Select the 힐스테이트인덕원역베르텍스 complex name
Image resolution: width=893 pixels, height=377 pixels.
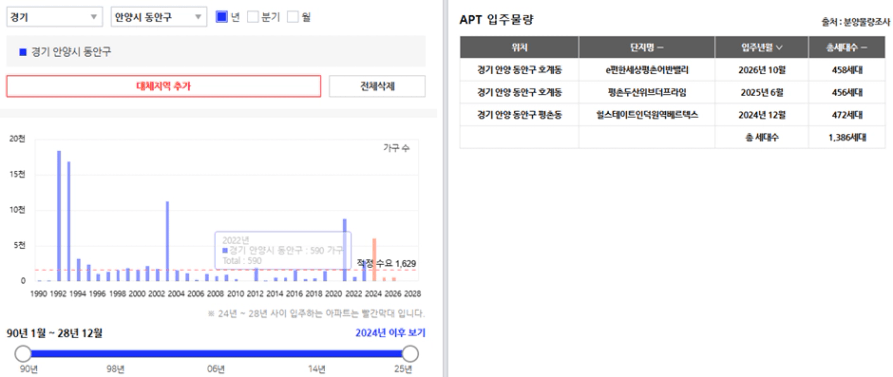click(647, 114)
